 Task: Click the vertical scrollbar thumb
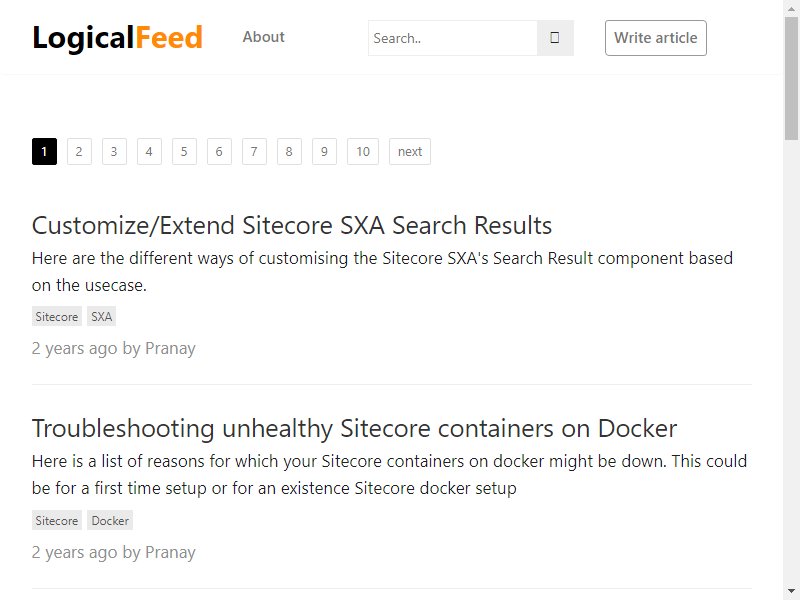click(791, 78)
